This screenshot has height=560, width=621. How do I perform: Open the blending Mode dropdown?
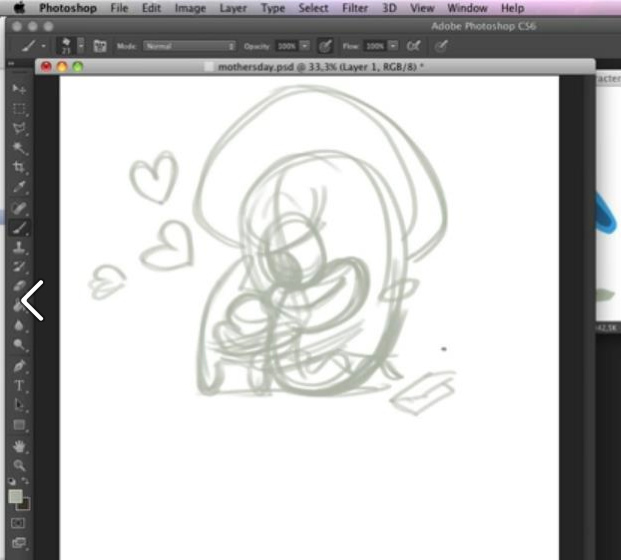pos(189,46)
